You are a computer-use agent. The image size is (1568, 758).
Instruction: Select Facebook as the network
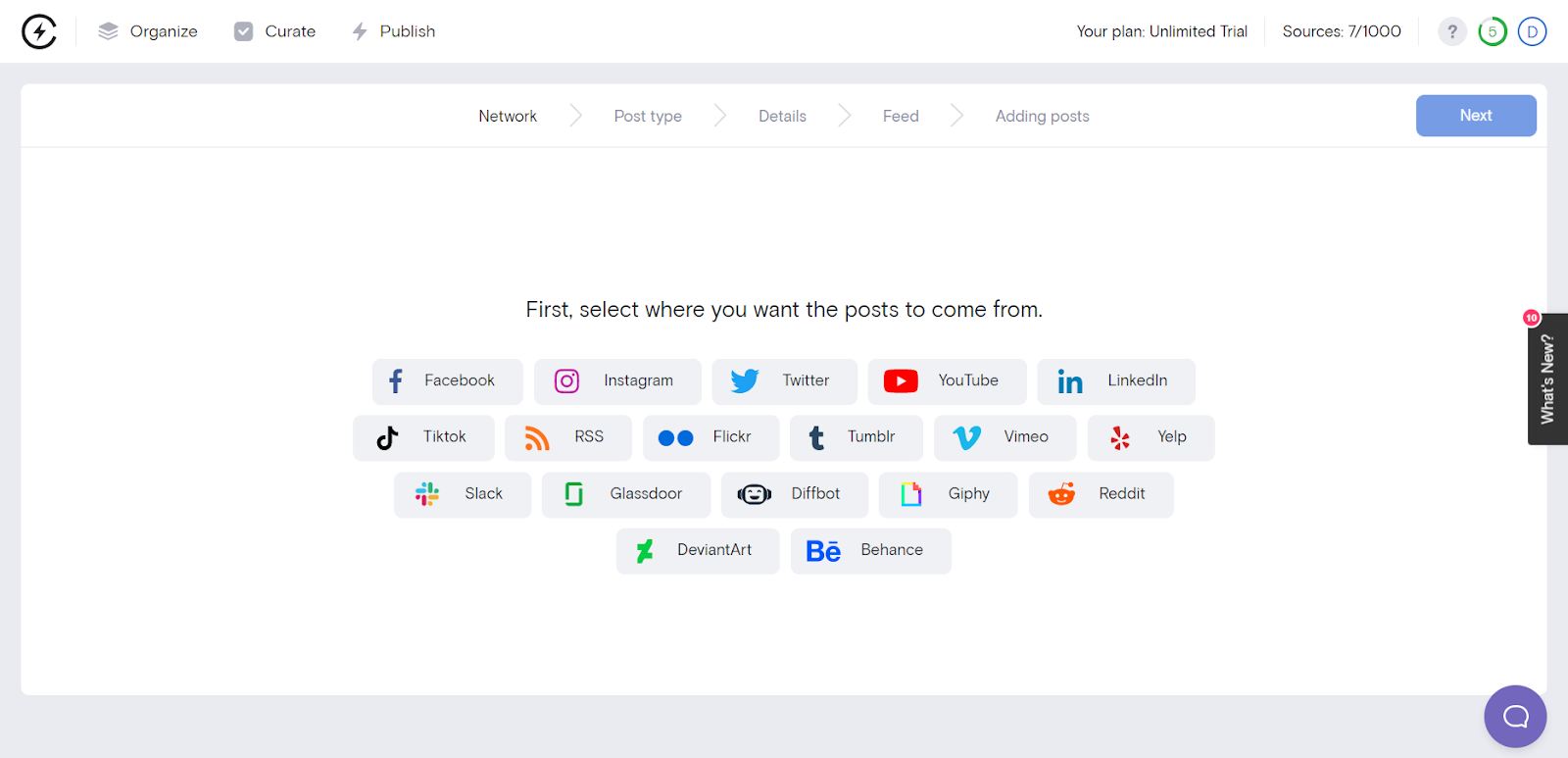pos(448,381)
